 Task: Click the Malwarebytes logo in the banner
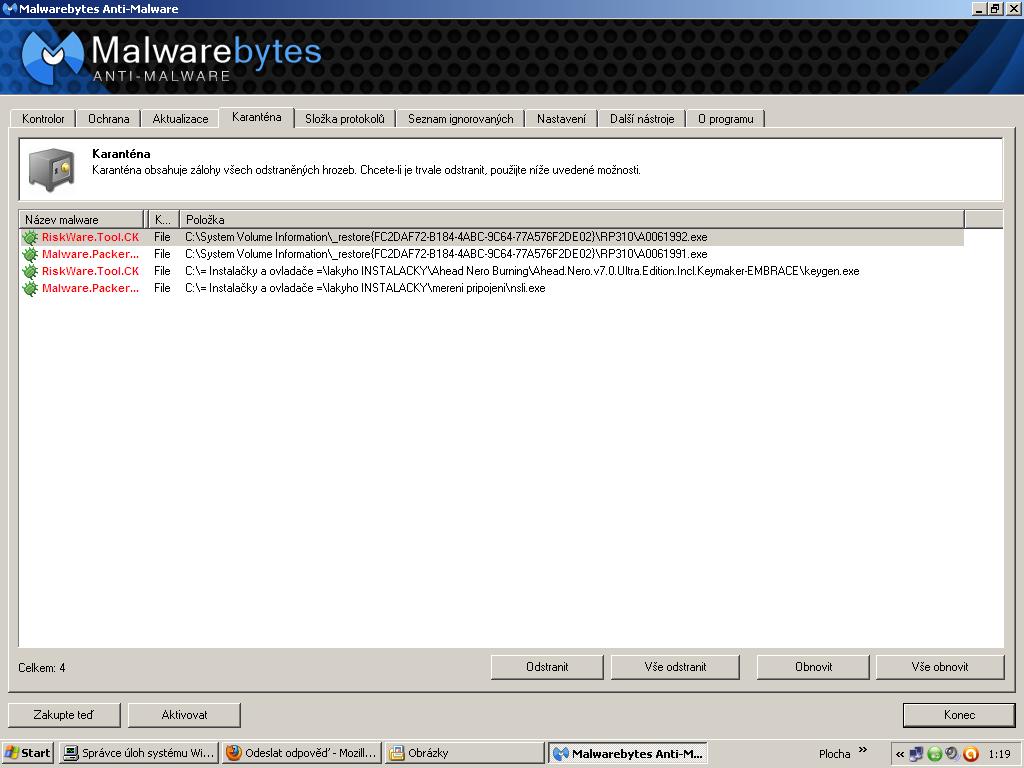point(53,57)
